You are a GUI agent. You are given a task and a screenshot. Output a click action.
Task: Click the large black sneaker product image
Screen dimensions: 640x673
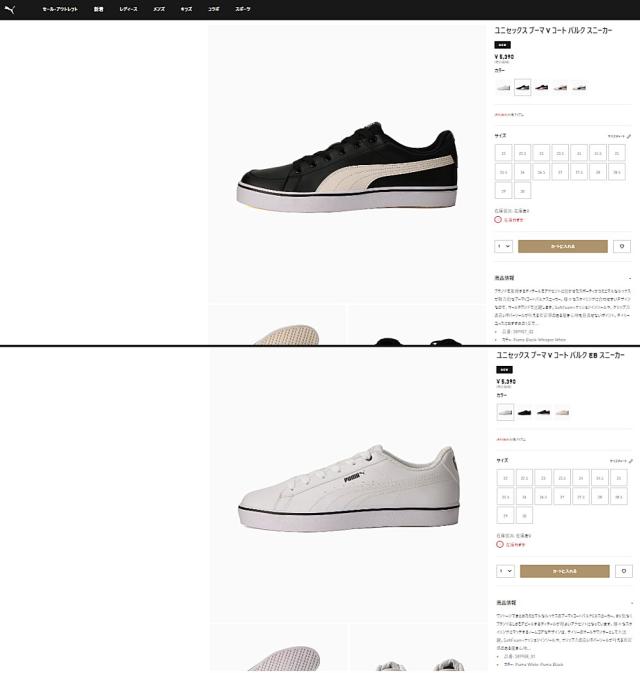347,164
